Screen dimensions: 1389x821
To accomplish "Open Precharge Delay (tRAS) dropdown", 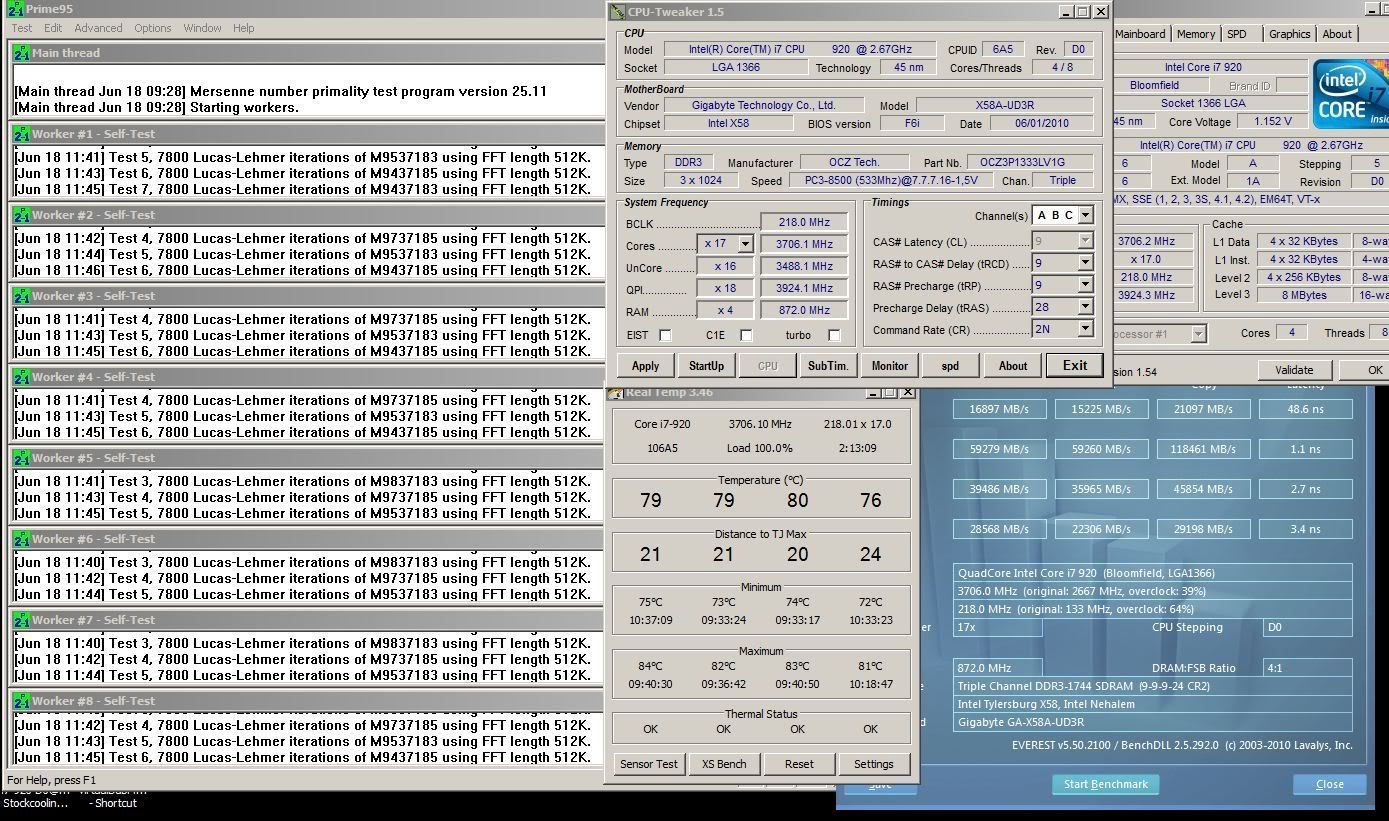I will (1085, 307).
